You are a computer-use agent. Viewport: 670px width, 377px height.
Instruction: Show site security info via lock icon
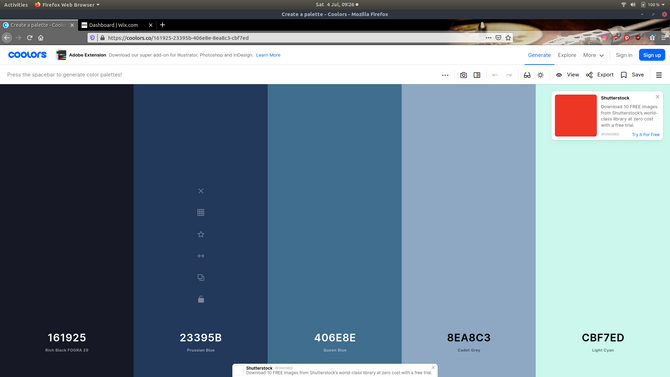point(102,38)
